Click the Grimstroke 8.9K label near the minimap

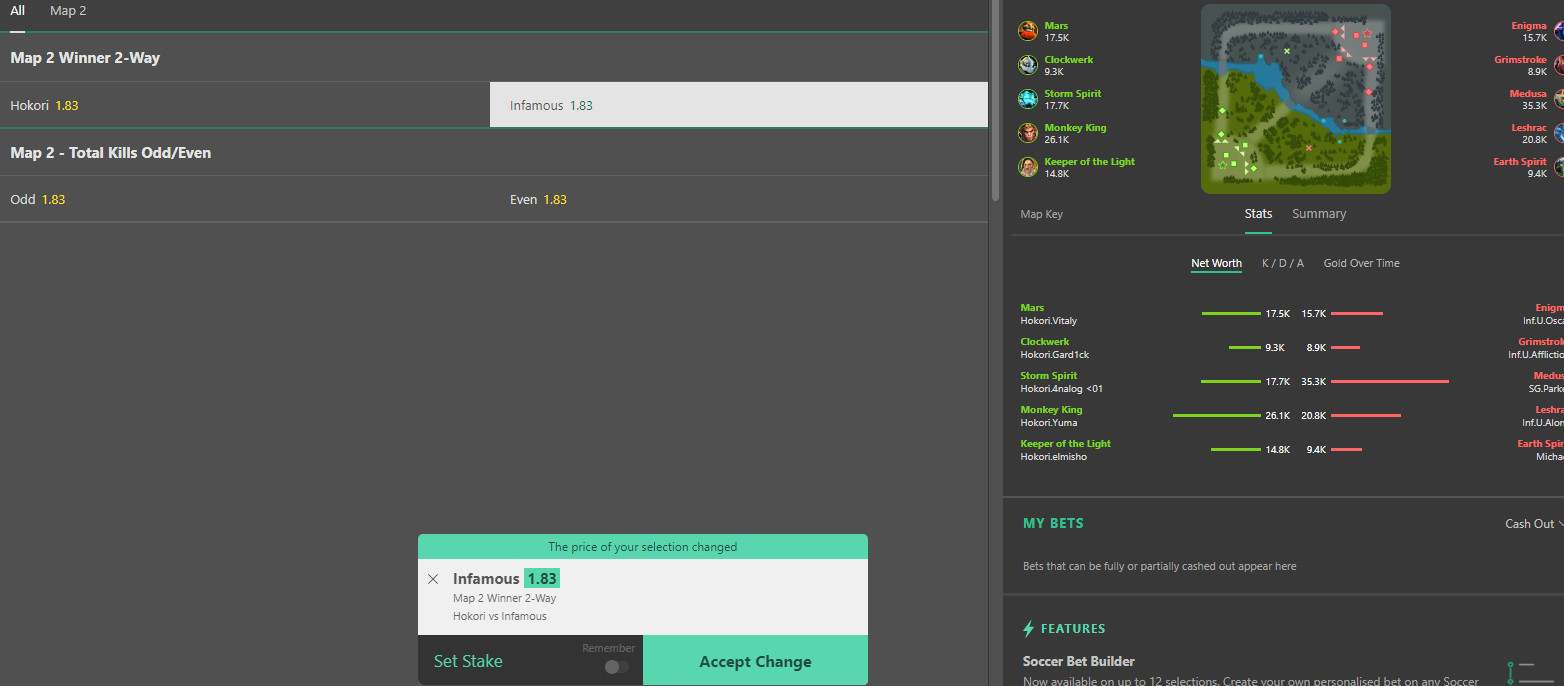1521,65
